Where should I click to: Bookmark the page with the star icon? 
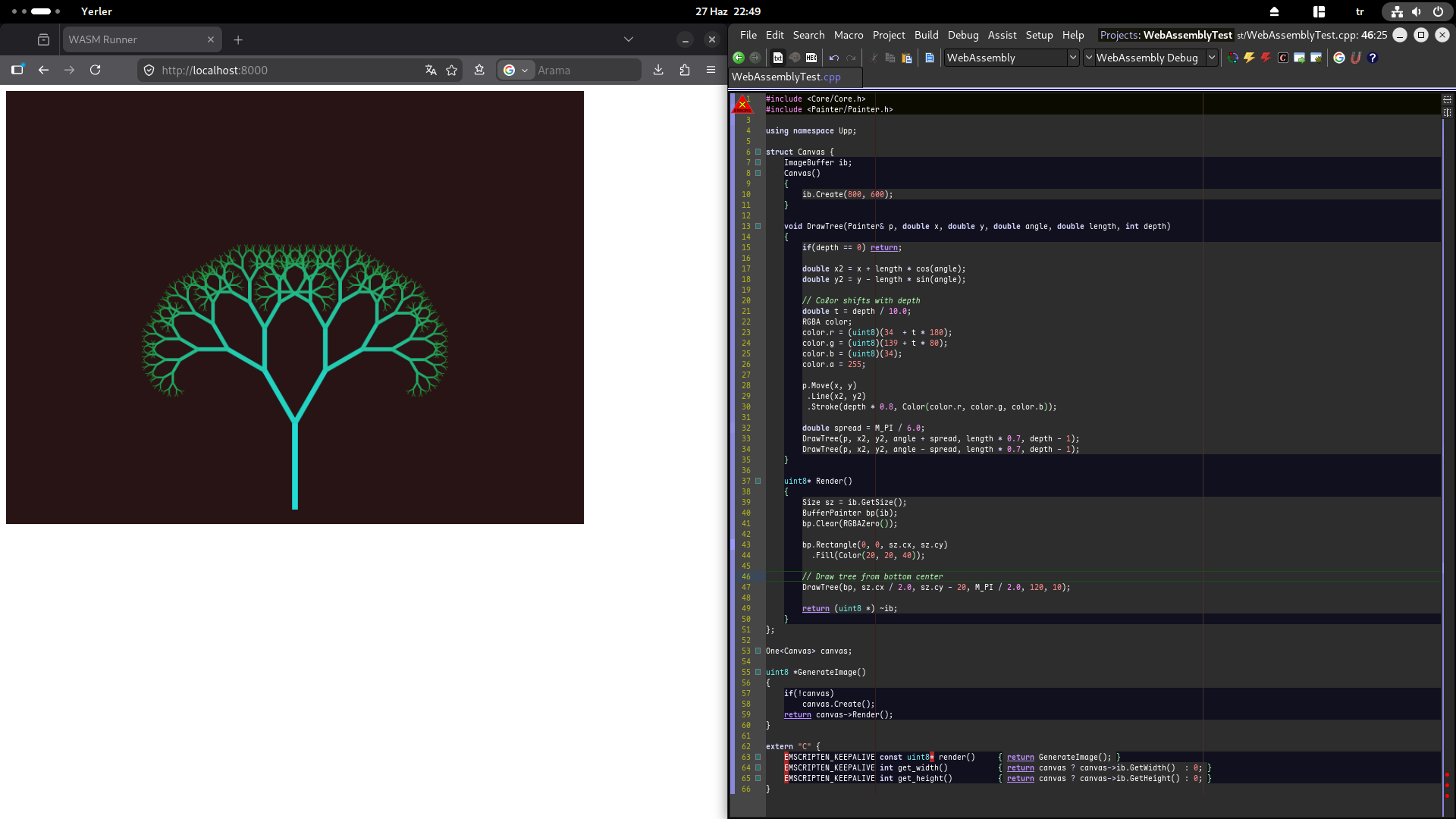tap(452, 70)
